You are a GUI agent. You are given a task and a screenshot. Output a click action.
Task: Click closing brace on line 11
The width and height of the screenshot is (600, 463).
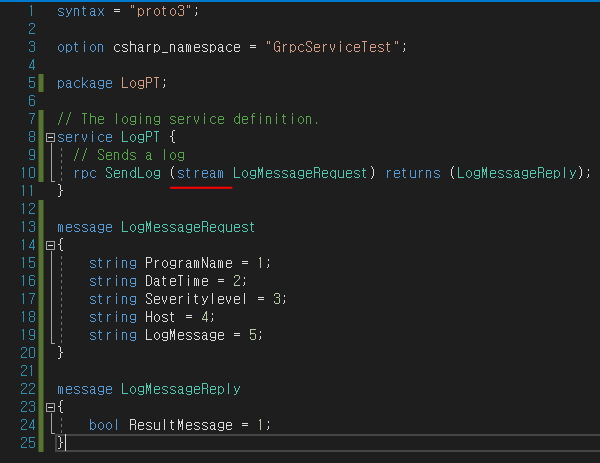[x=60, y=191]
